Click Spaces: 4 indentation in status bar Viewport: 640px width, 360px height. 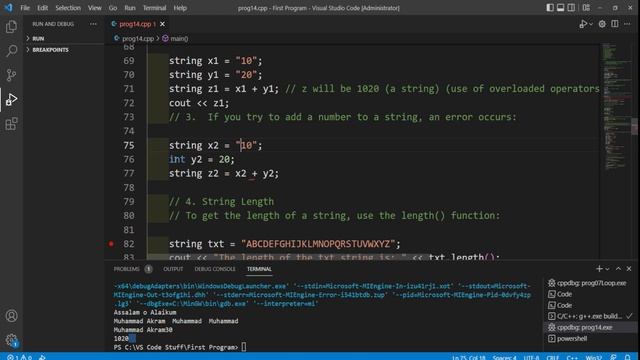click(x=504, y=358)
